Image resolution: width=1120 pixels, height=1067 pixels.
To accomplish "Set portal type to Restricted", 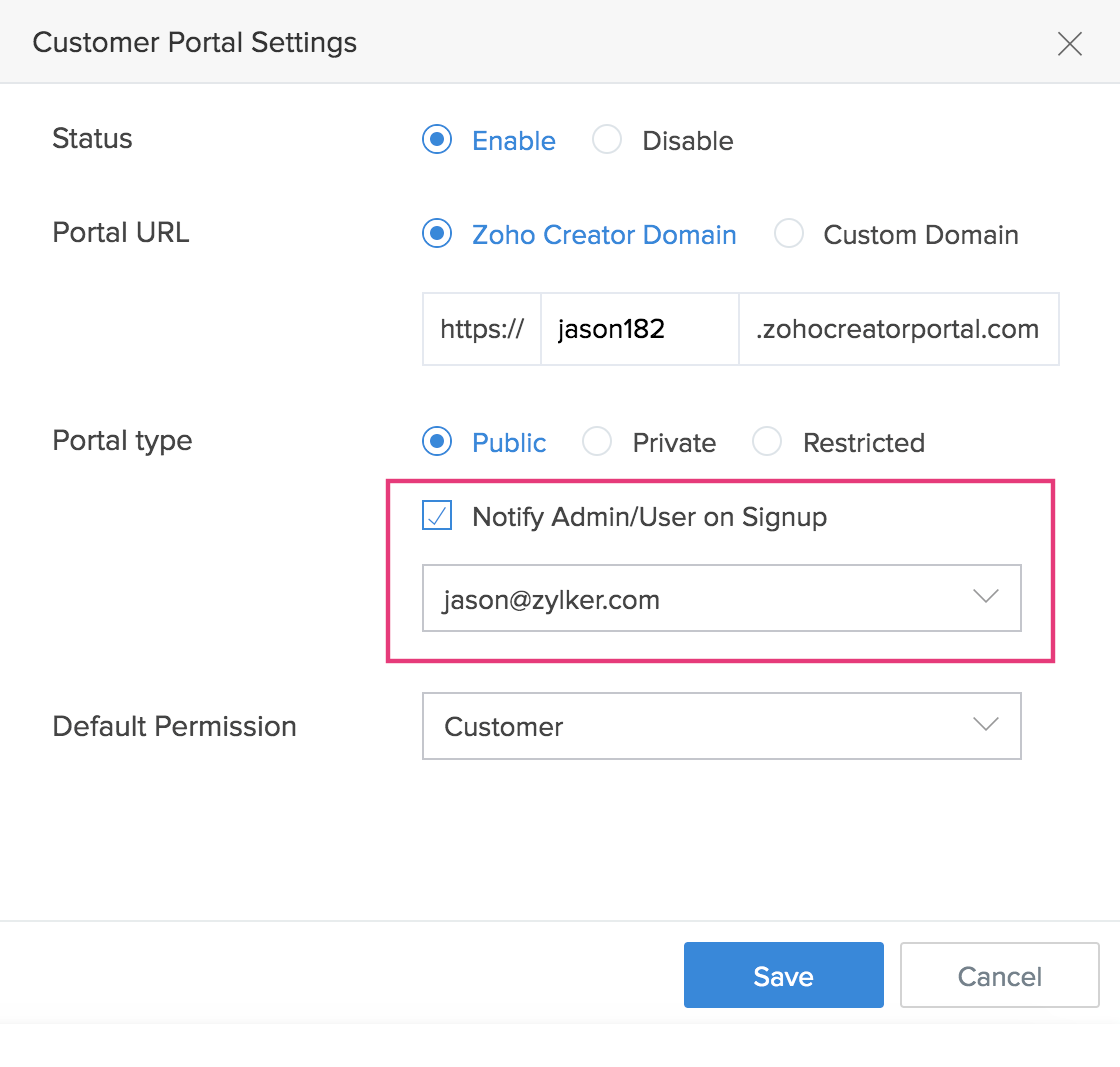I will tap(767, 442).
